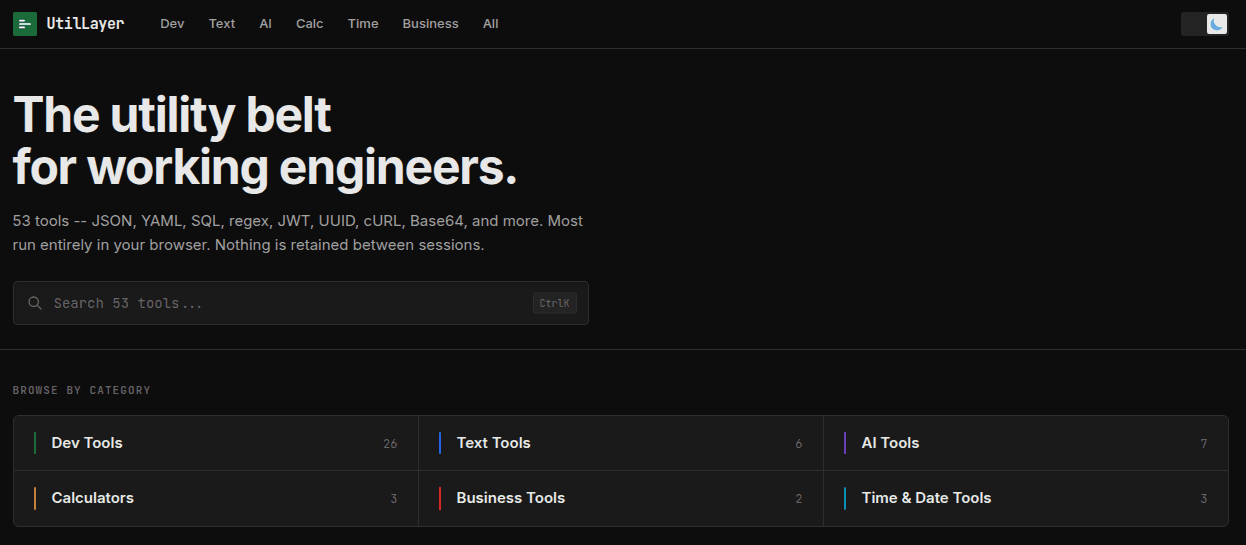Browse the AI Tools category
Viewport: 1246px width, 545px height.
click(1026, 443)
